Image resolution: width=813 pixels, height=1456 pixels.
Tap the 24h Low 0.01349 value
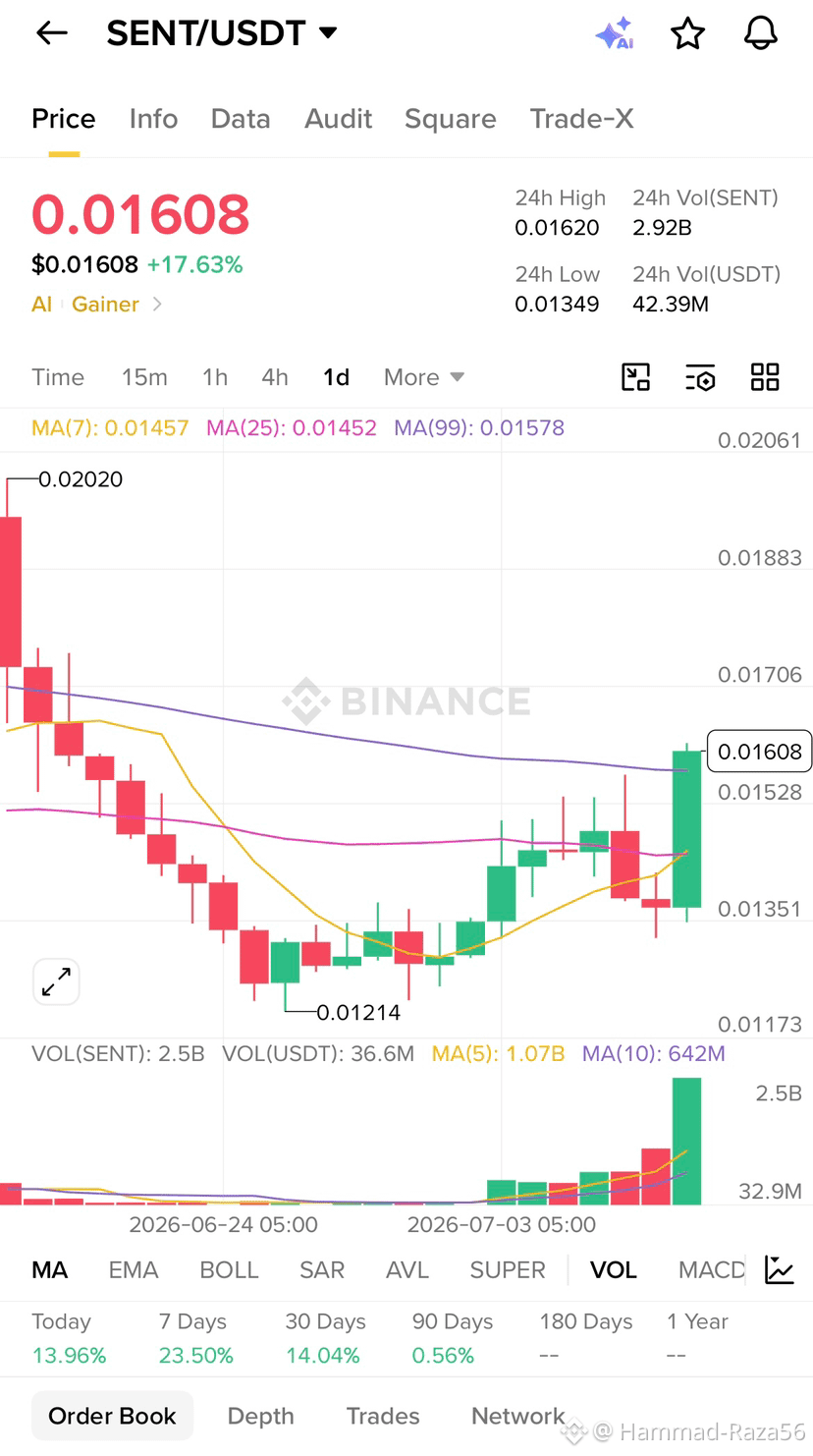tap(557, 305)
